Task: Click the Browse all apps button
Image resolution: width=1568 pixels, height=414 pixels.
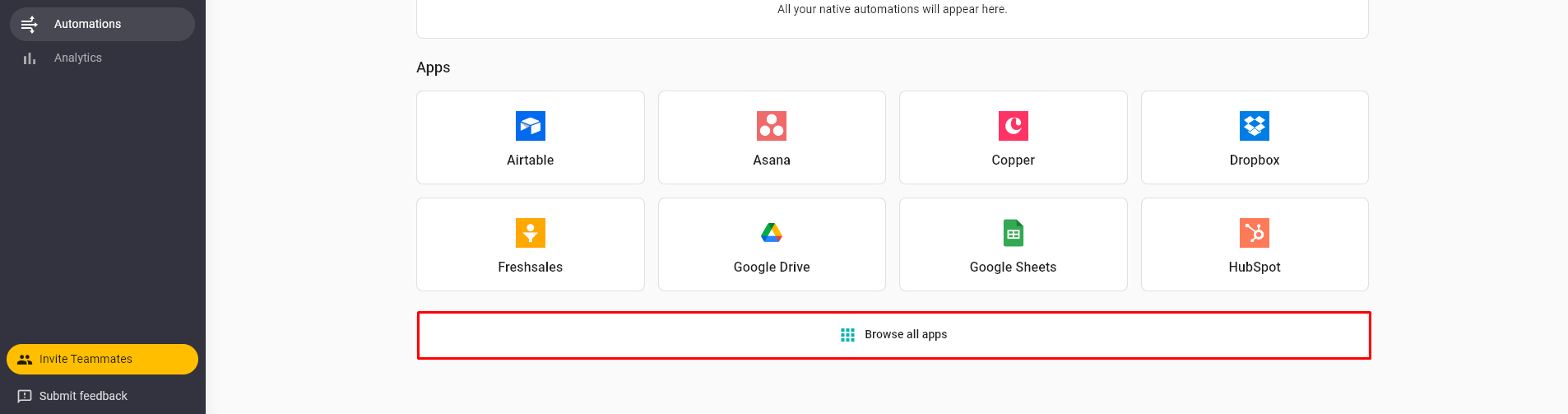Action: (893, 335)
